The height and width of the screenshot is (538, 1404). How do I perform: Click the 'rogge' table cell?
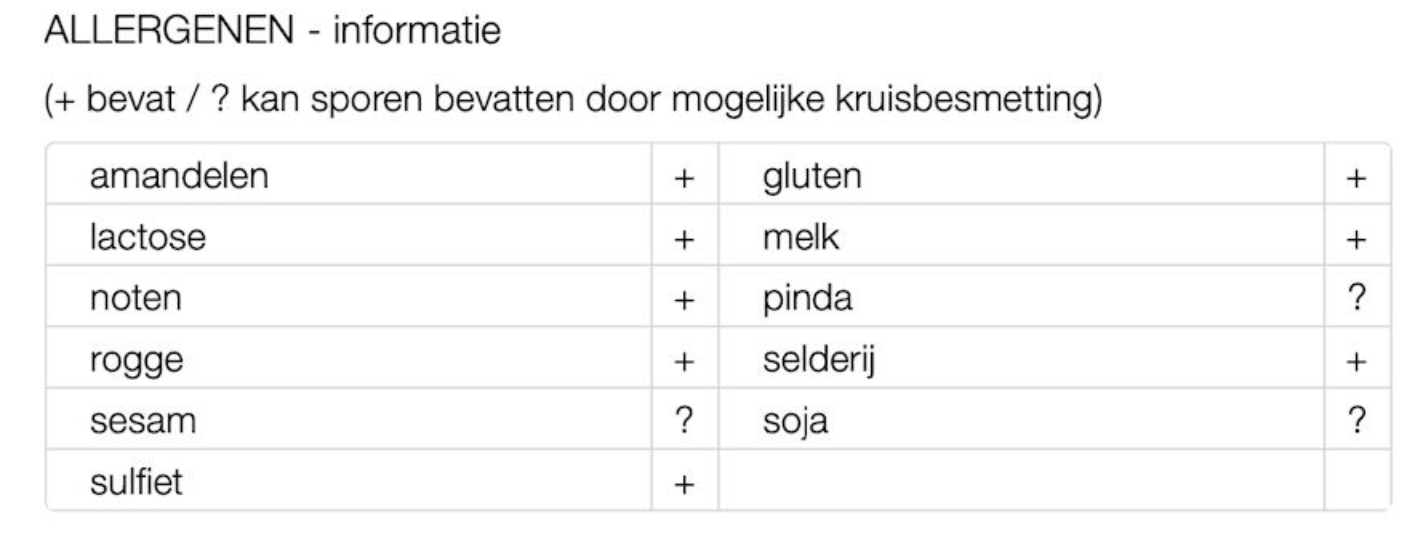coord(136,361)
